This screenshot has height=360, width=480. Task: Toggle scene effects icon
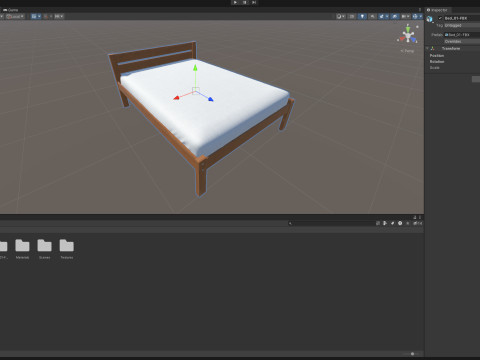[381, 16]
